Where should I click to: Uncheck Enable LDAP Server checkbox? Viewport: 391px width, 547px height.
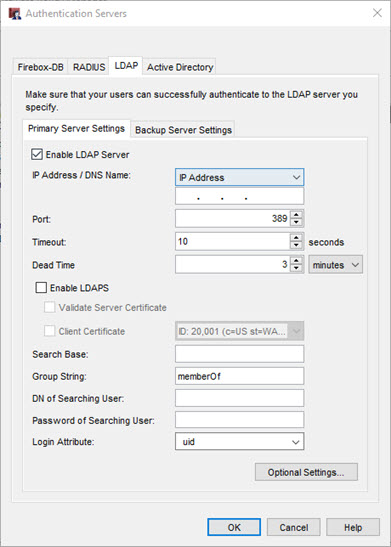tap(37, 154)
